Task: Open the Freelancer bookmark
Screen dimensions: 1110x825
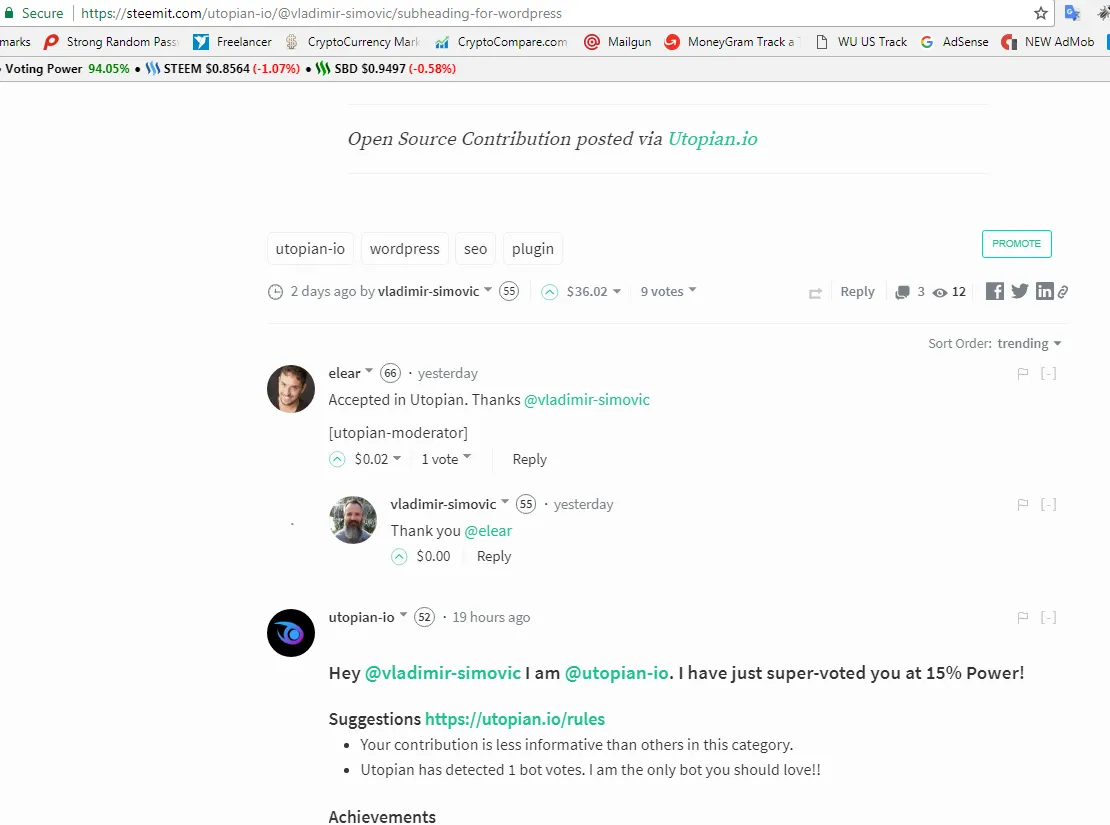Action: point(232,42)
